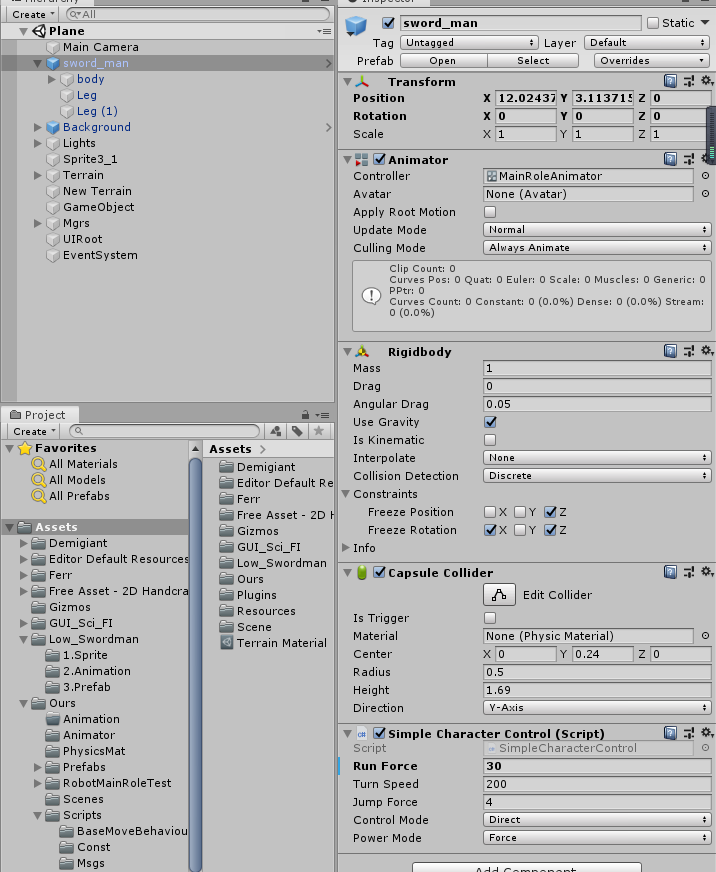The width and height of the screenshot is (716, 872).
Task: Click the Project panel lock icon
Action: [305, 415]
